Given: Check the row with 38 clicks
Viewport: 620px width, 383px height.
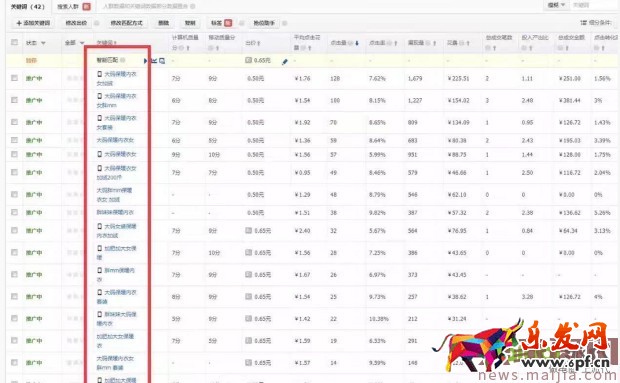Looking at the screenshot, I should tap(15, 212).
